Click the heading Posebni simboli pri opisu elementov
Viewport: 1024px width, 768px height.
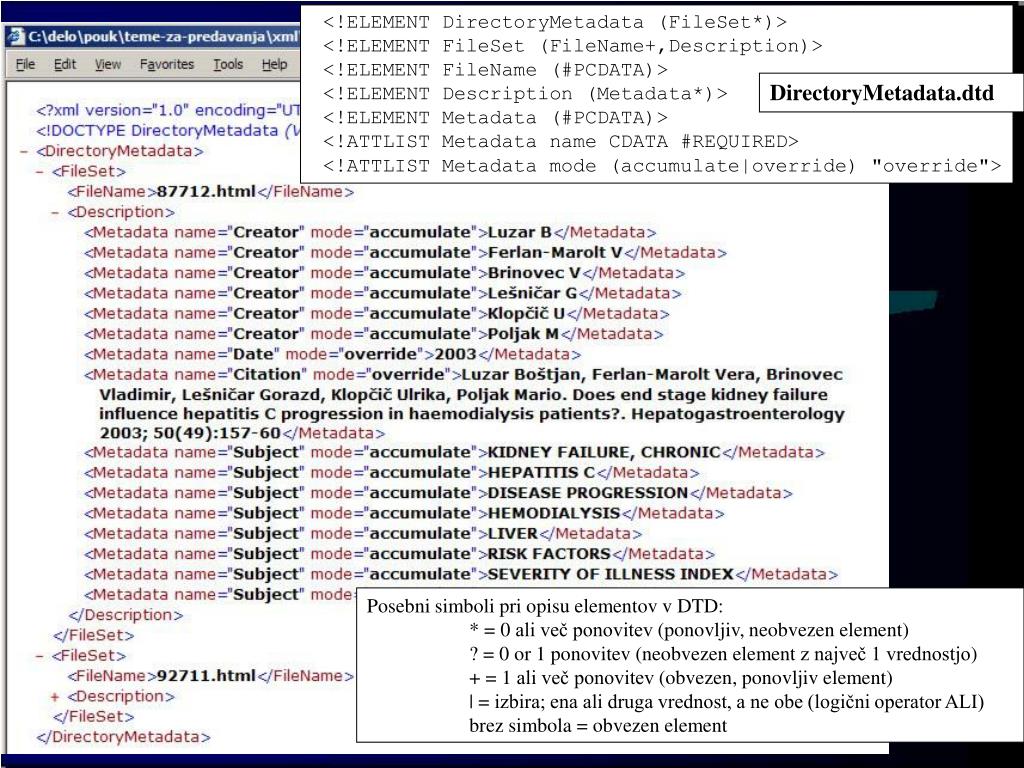pos(545,606)
